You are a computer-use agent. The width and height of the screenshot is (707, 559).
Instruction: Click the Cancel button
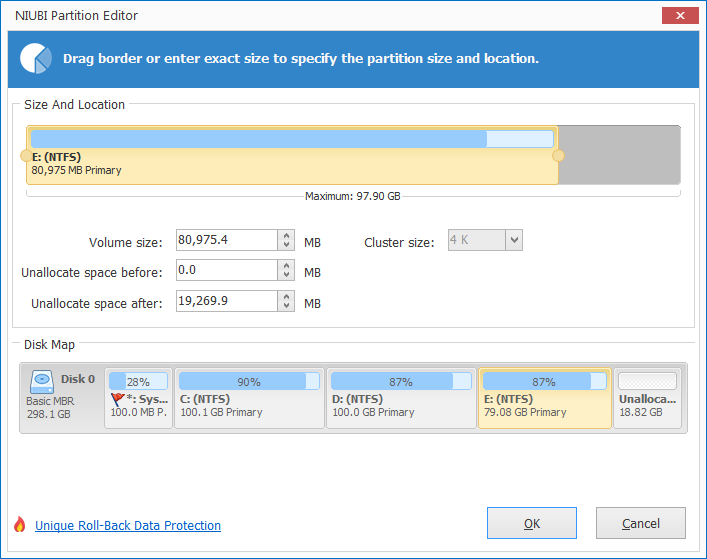pyautogui.click(x=641, y=523)
